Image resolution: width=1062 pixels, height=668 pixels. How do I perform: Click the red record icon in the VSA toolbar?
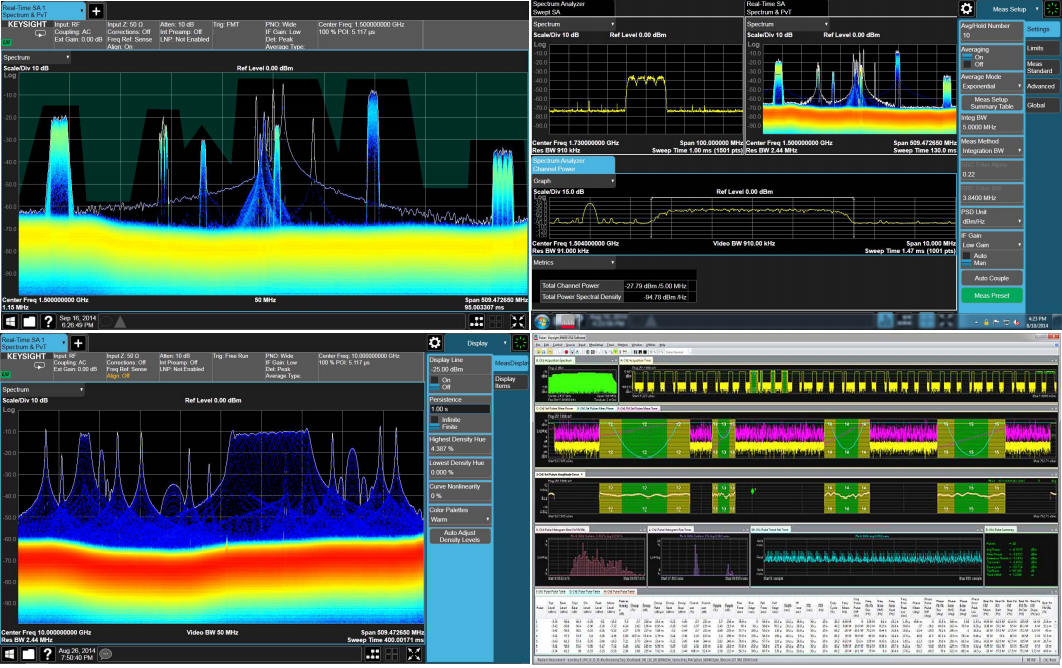(x=564, y=352)
